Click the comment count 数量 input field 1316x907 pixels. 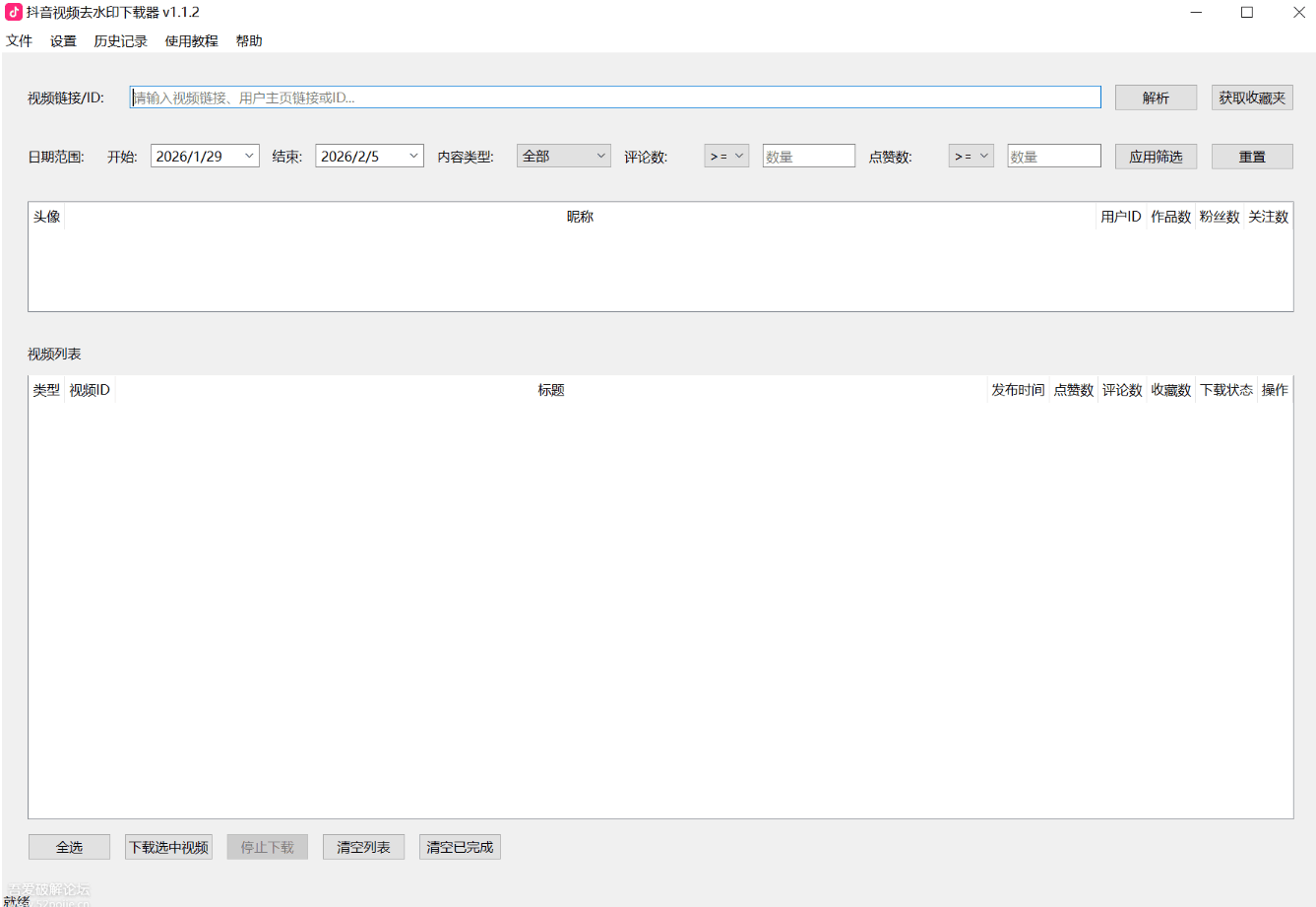point(808,156)
